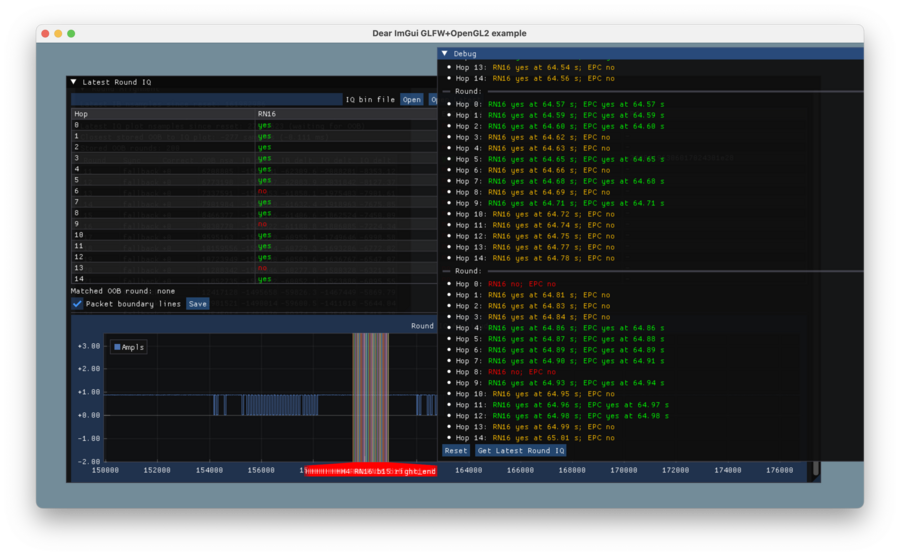Click Debug line 'EPC yes at 64.91 s'

[623, 361]
